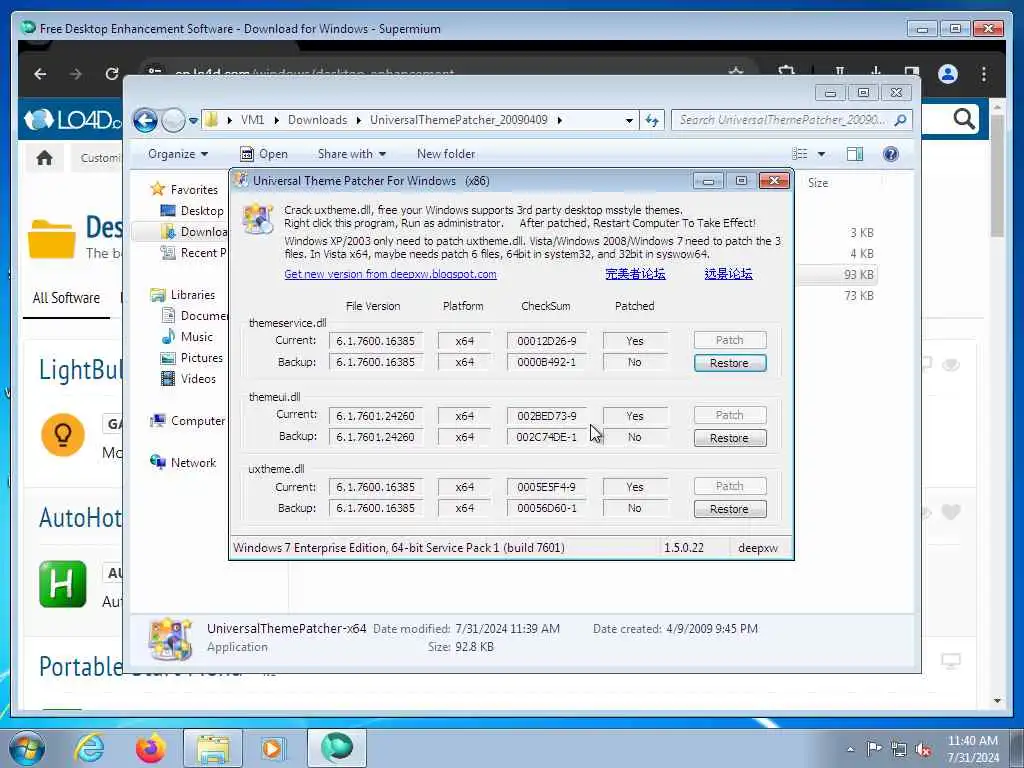The image size is (1024, 768).
Task: Click Restore for themeui.dll
Action: pyautogui.click(x=729, y=438)
